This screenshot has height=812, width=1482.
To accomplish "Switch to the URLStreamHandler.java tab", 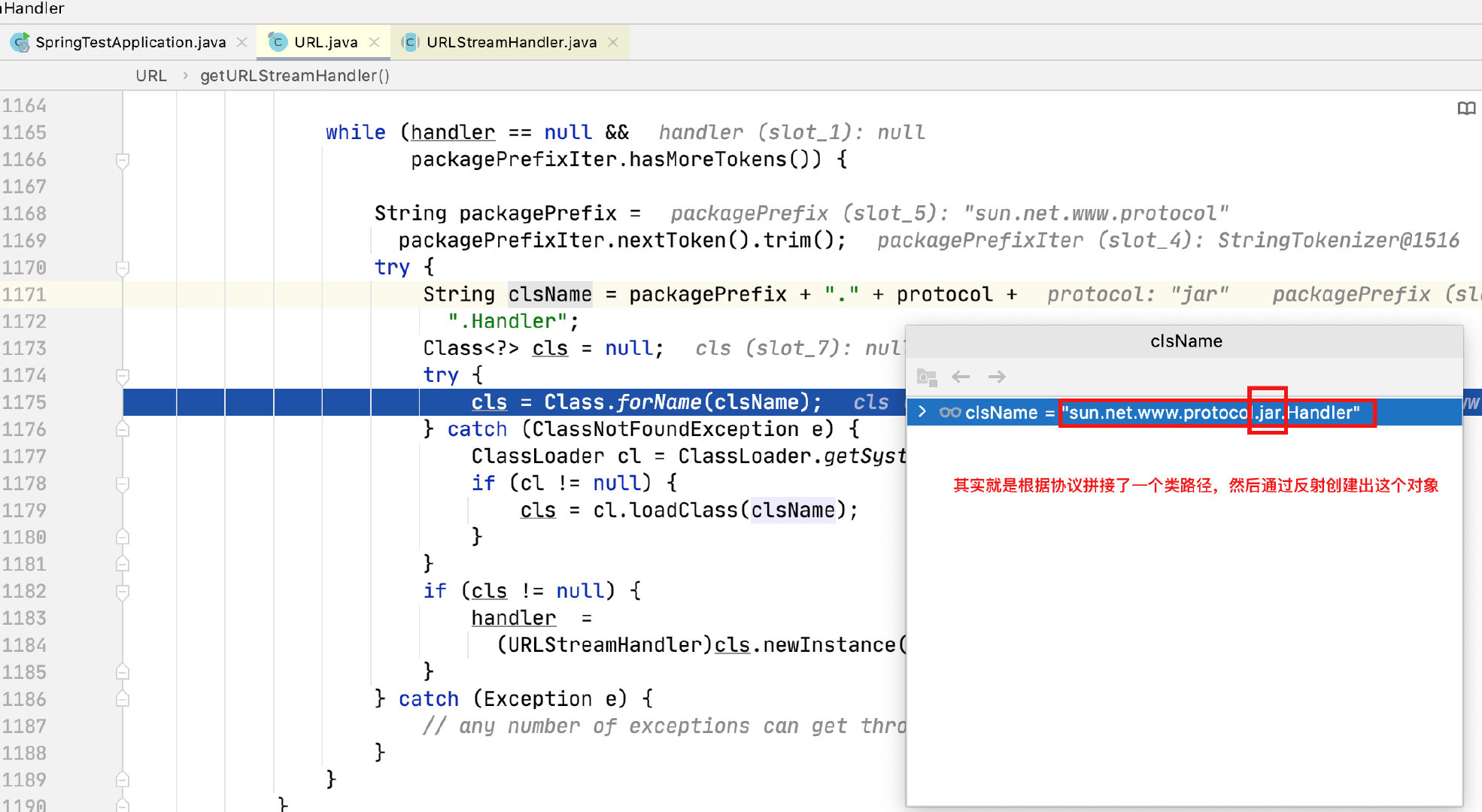I will tap(512, 42).
